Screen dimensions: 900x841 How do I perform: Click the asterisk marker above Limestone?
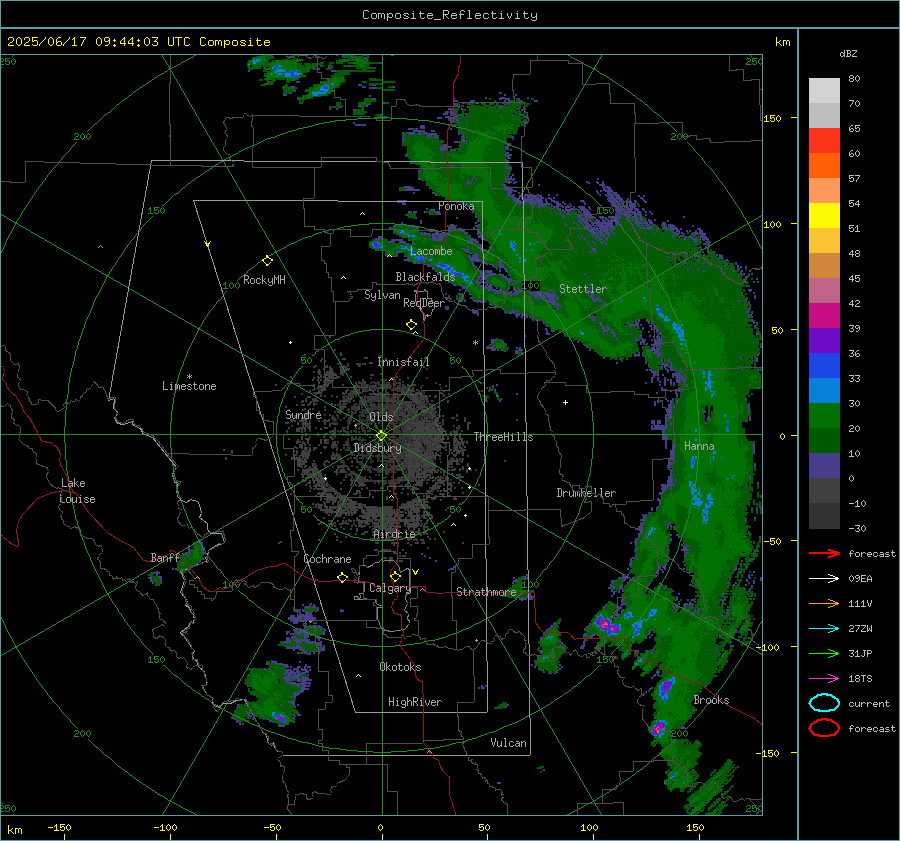pyautogui.click(x=189, y=377)
